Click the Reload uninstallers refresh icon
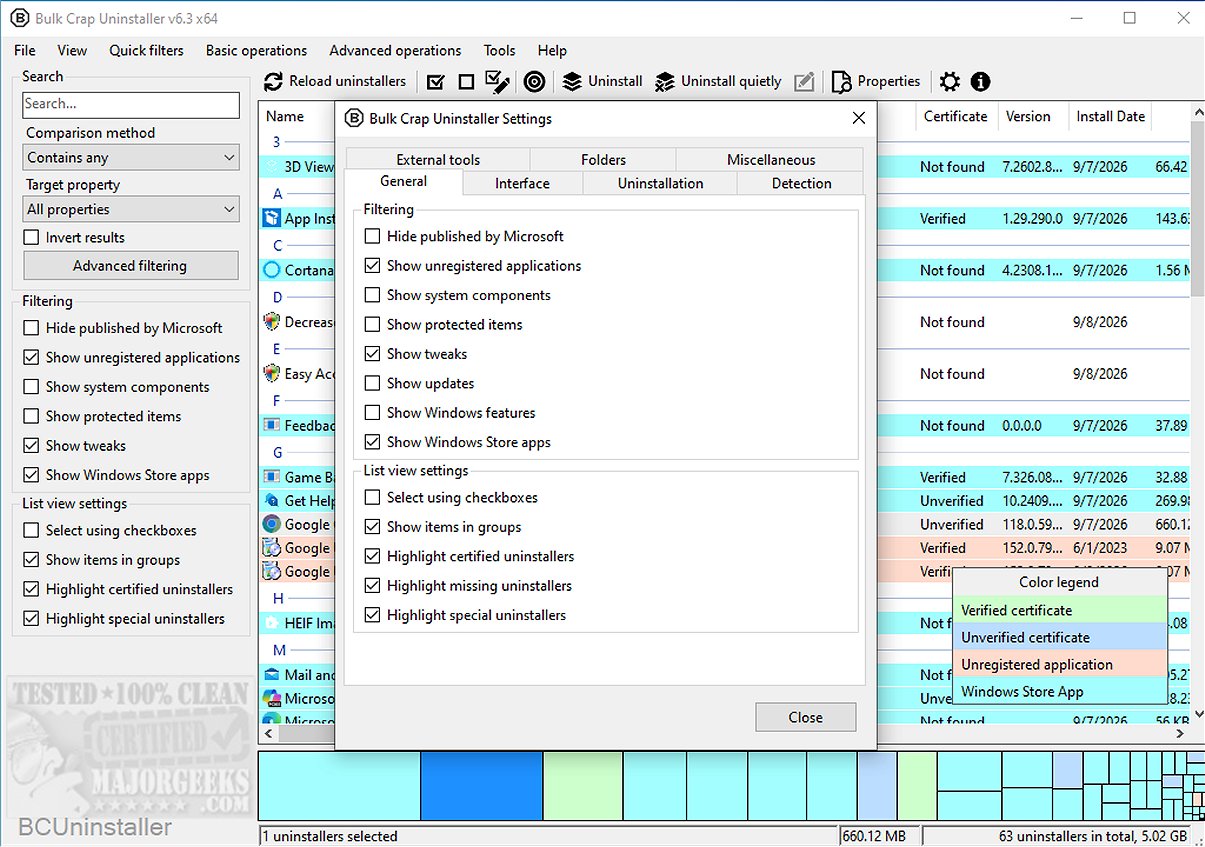This screenshot has height=847, width=1205. pos(274,82)
